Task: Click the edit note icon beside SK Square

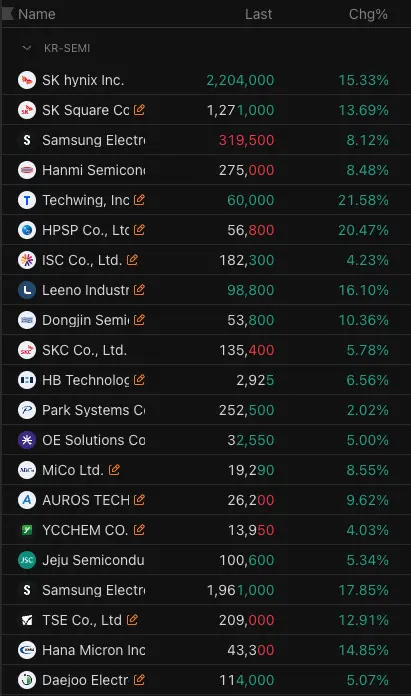Action: click(139, 110)
